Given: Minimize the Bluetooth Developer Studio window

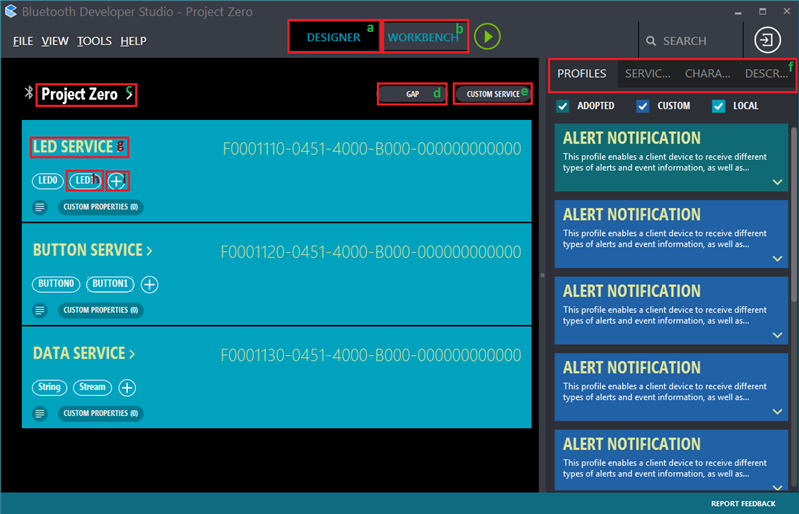Looking at the screenshot, I should 738,12.
